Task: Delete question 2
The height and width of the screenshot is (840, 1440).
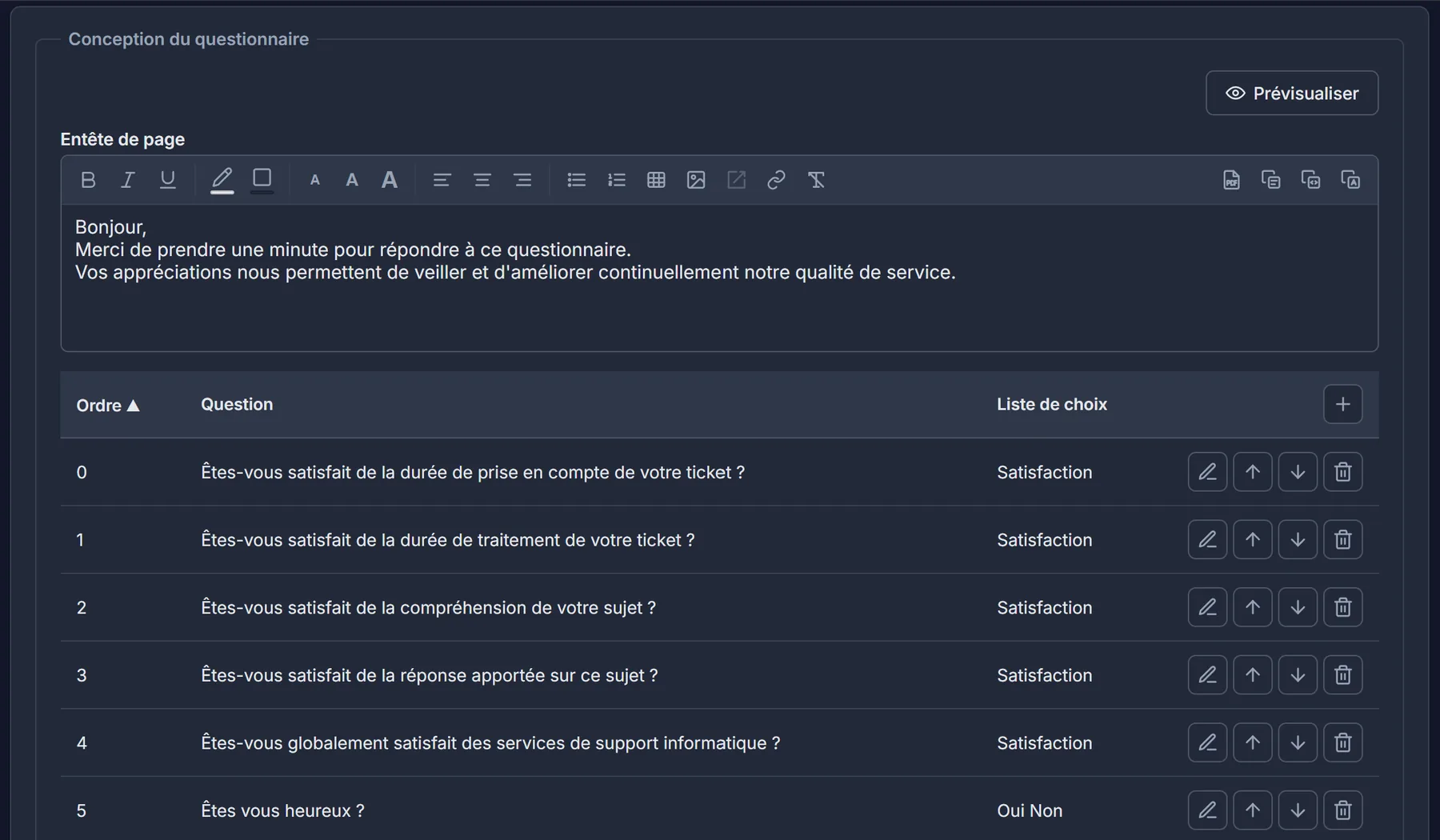Action: click(x=1342, y=607)
